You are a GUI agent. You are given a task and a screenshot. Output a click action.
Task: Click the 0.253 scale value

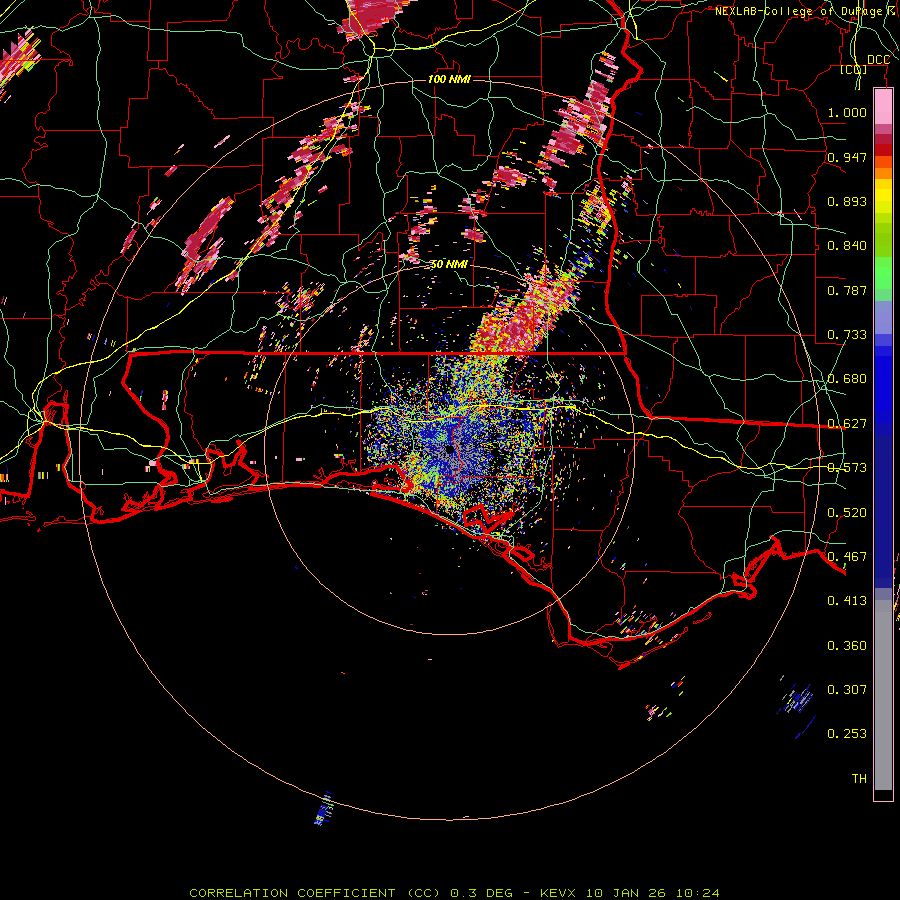(x=847, y=734)
